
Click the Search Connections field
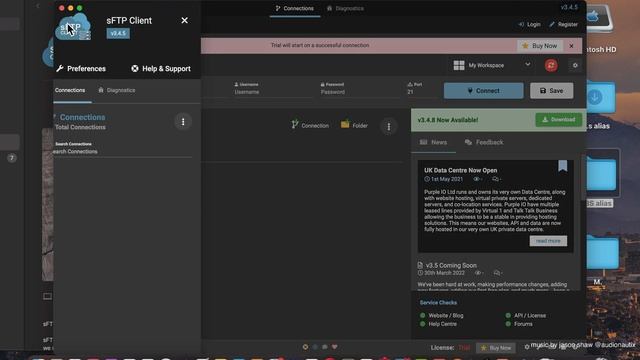pos(122,151)
